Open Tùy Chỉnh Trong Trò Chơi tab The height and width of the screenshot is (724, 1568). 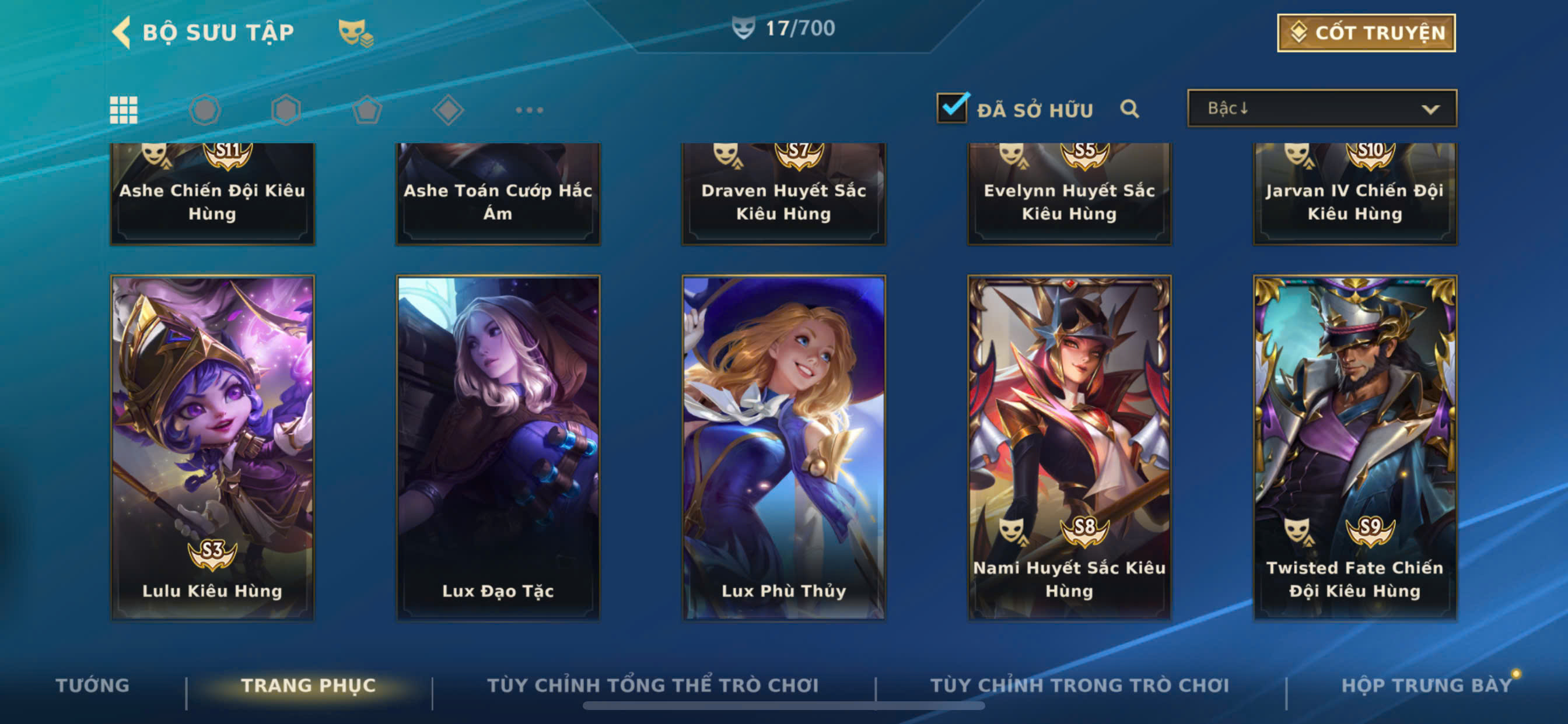click(x=1080, y=685)
